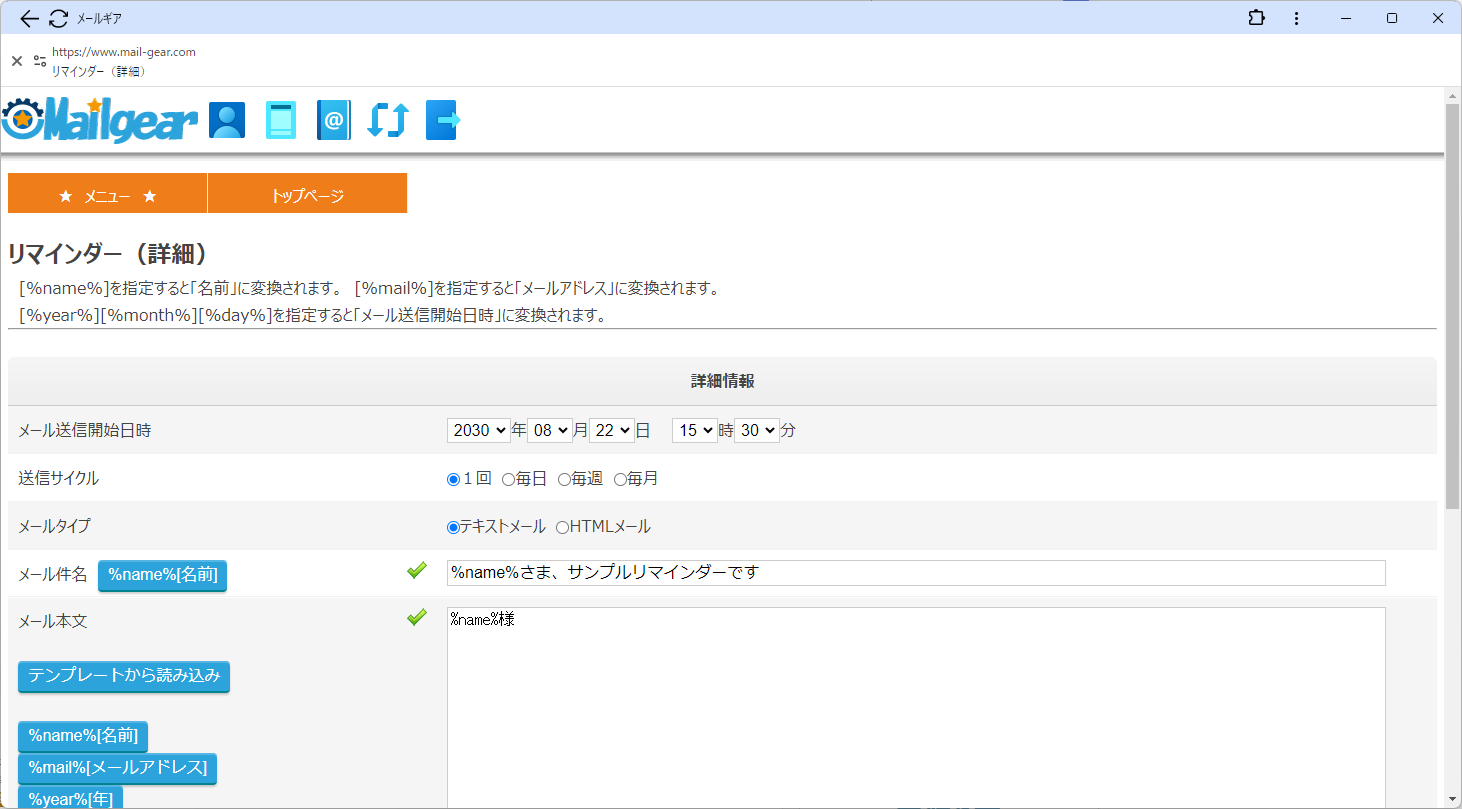Click the logout door arrow icon

(443, 120)
